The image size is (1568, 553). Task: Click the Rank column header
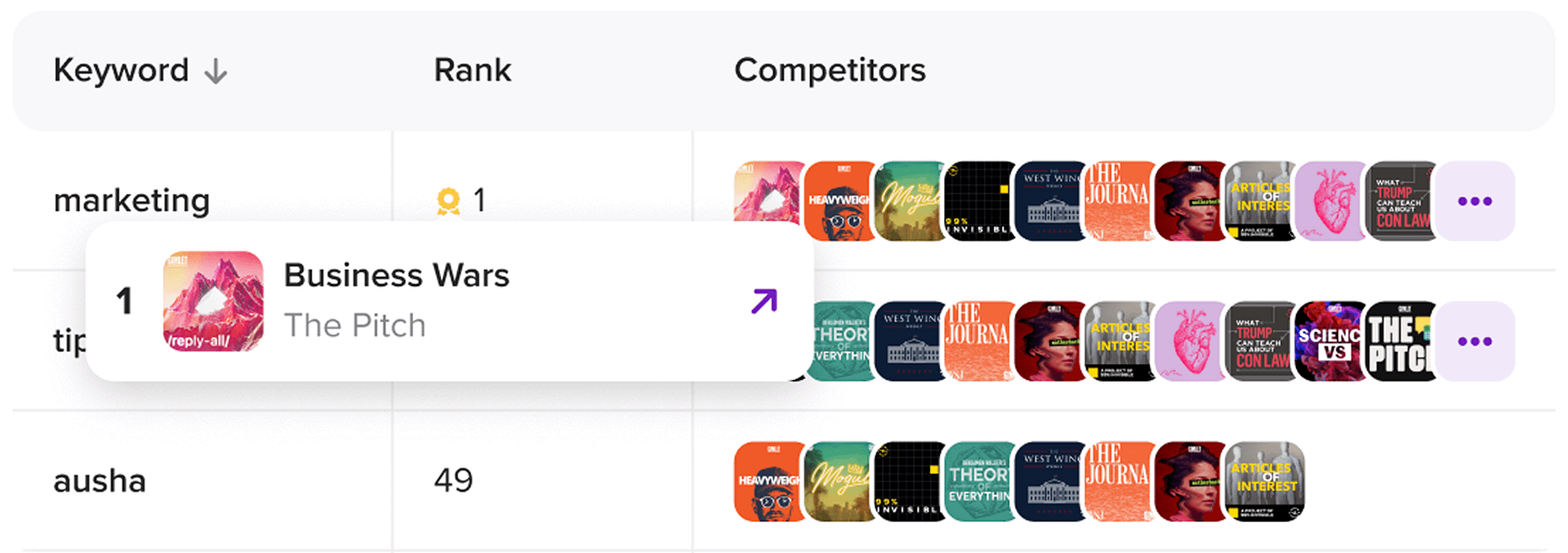(x=472, y=70)
